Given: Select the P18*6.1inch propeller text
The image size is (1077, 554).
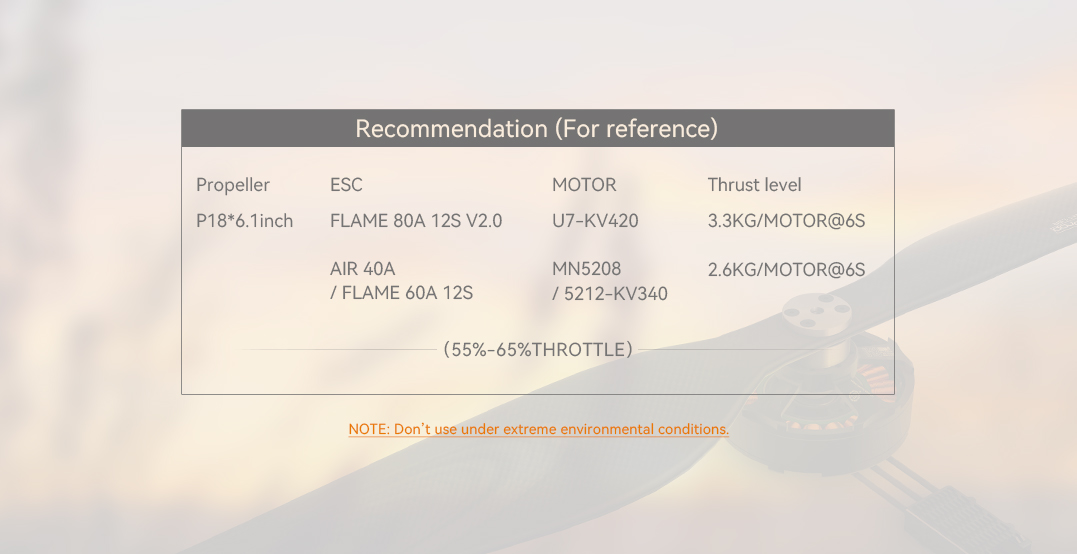Looking at the screenshot, I should click(245, 221).
